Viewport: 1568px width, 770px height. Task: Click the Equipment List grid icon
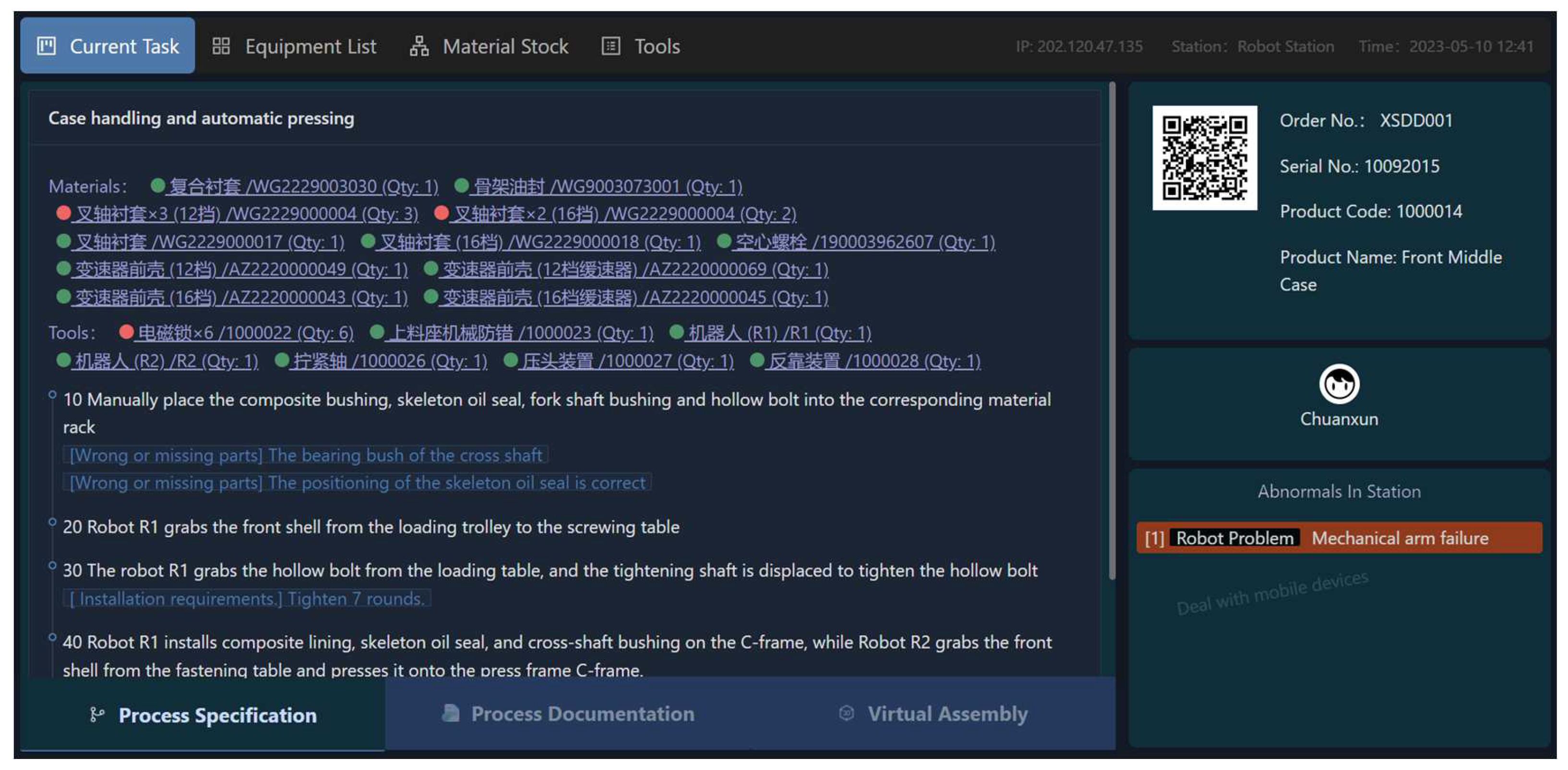click(221, 46)
